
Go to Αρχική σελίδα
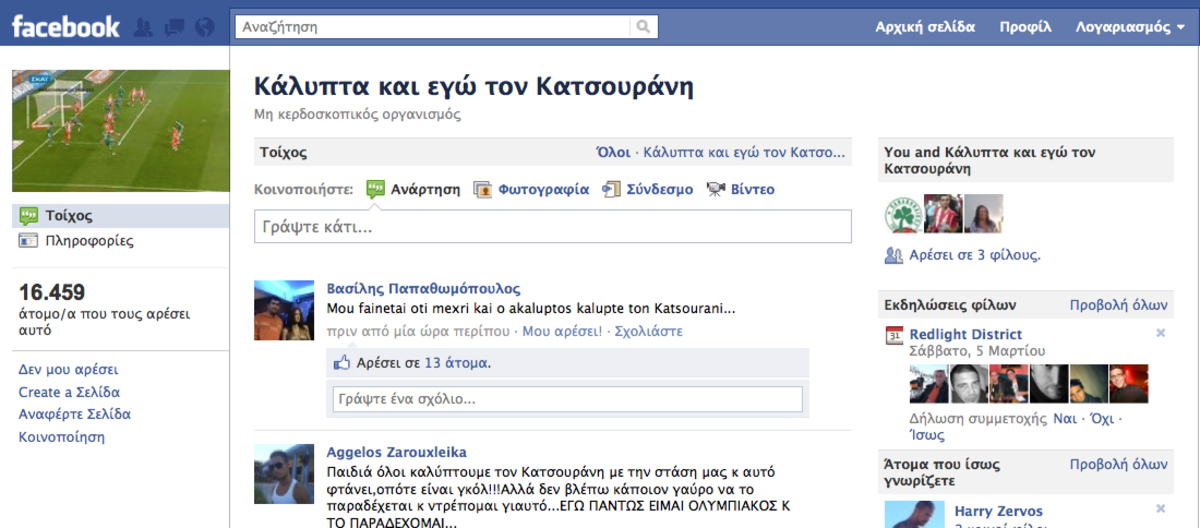[925, 27]
